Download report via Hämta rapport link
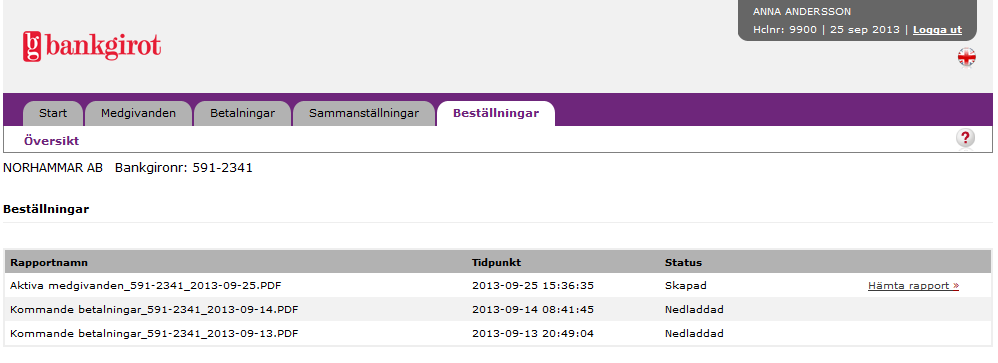Screen dimensions: 998x363 click(913, 286)
